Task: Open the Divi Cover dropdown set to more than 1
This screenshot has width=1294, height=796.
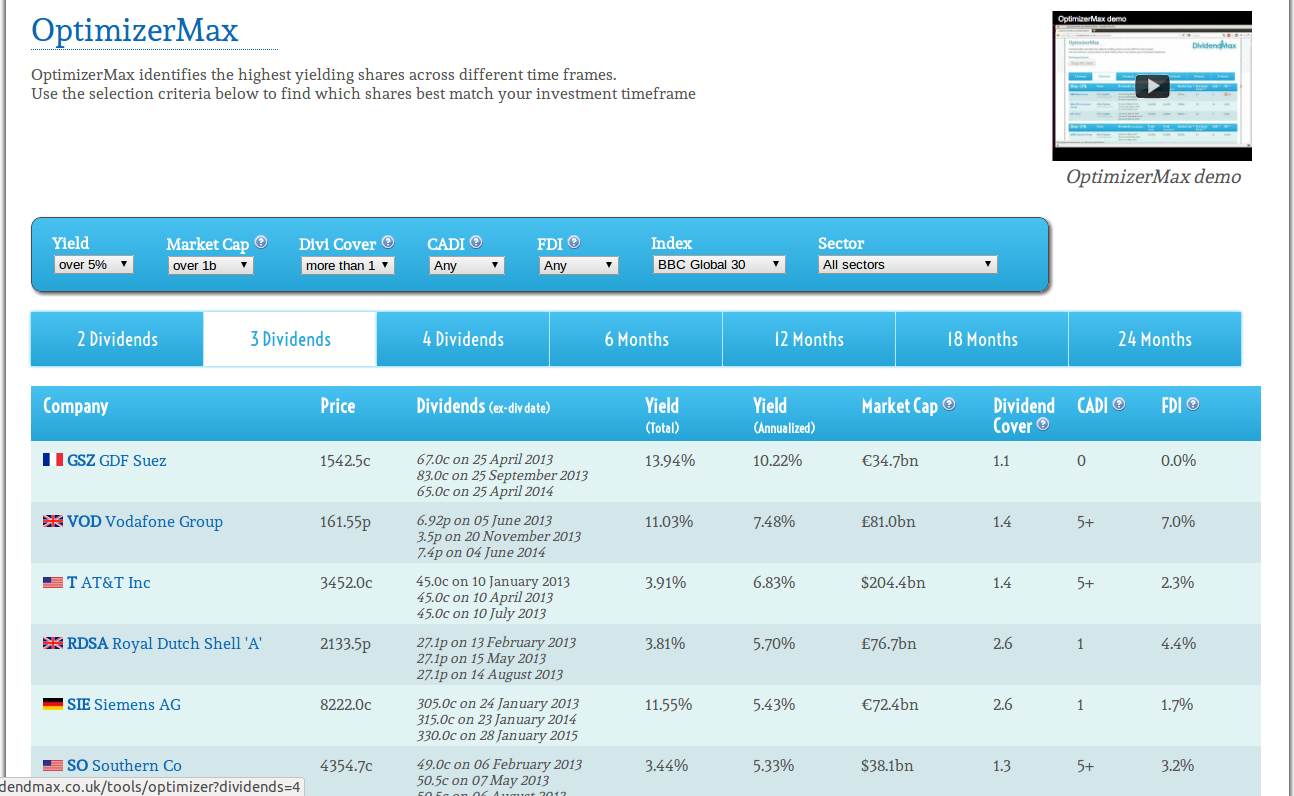Action: pos(348,265)
